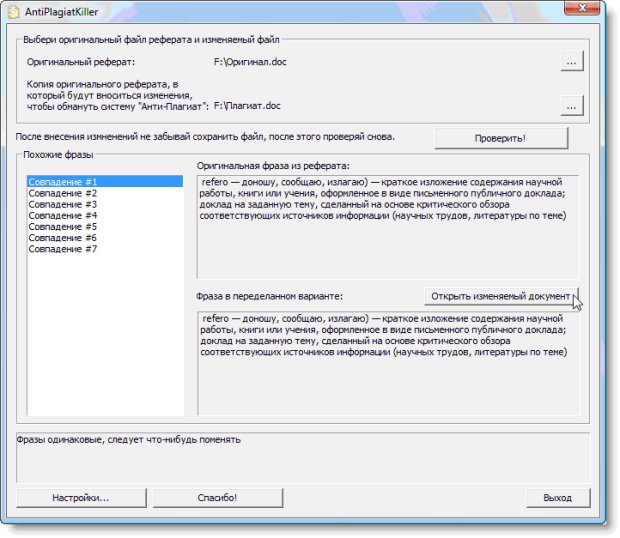Select Совпадение #6 in the list
The width and height of the screenshot is (620, 538).
(105, 238)
